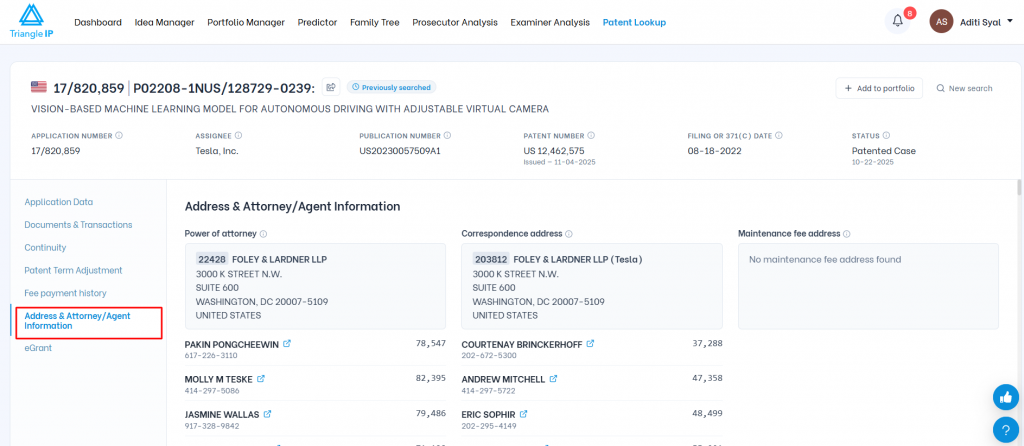This screenshot has width=1024, height=446.
Task: Click patent number US 12,462,575
Action: (x=554, y=151)
